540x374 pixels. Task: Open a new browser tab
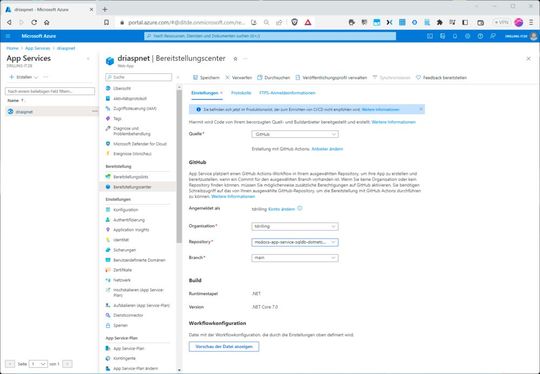pyautogui.click(x=105, y=9)
